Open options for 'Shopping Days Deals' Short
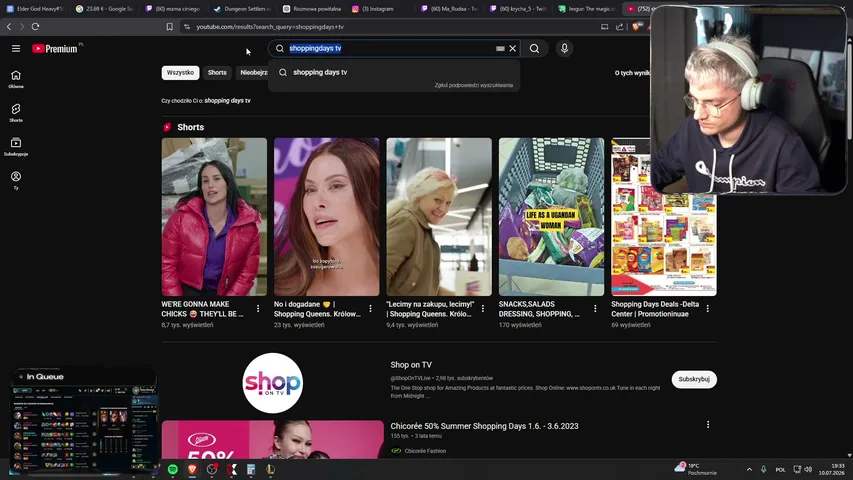Image resolution: width=853 pixels, height=480 pixels. [x=707, y=309]
